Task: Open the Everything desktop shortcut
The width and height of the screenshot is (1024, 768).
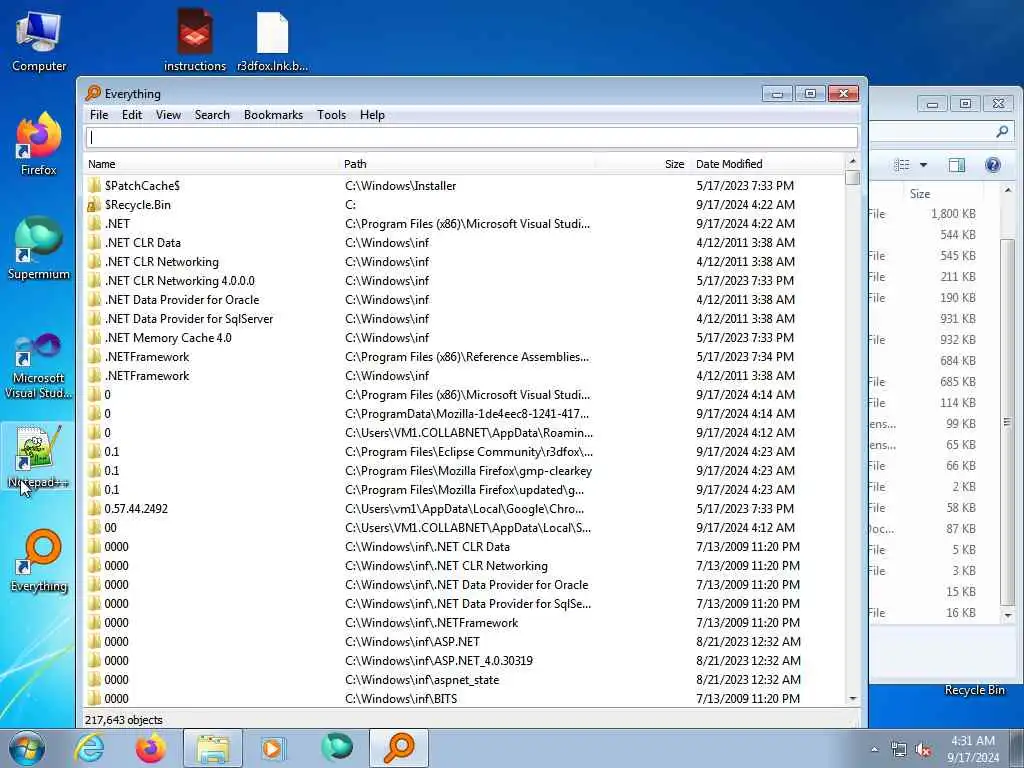Action: [39, 560]
